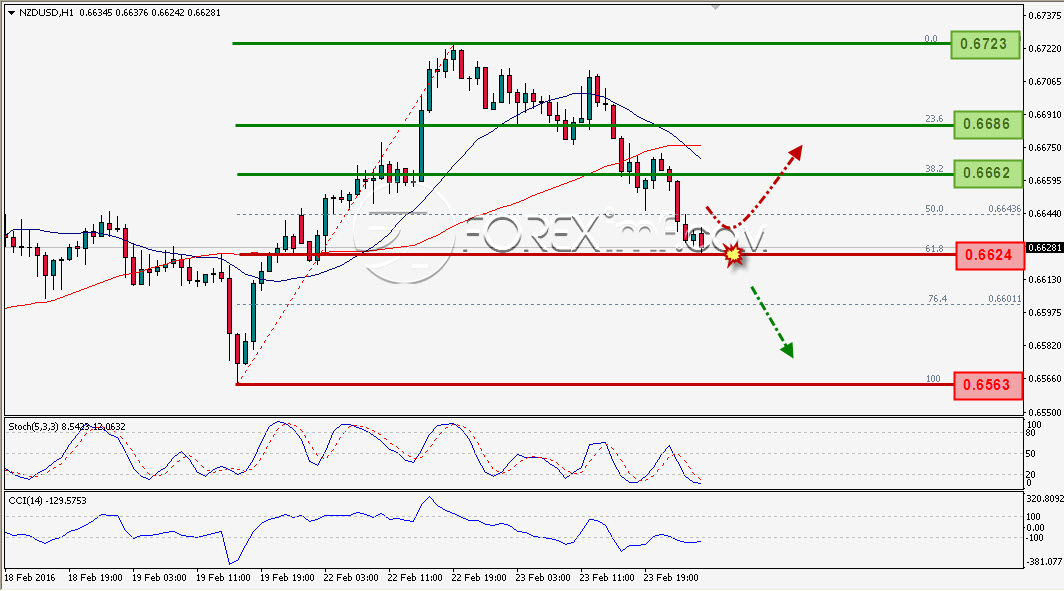This screenshot has width=1064, height=591.
Task: Click the 23 Feb 11:00 time axis label
Action: 607,578
